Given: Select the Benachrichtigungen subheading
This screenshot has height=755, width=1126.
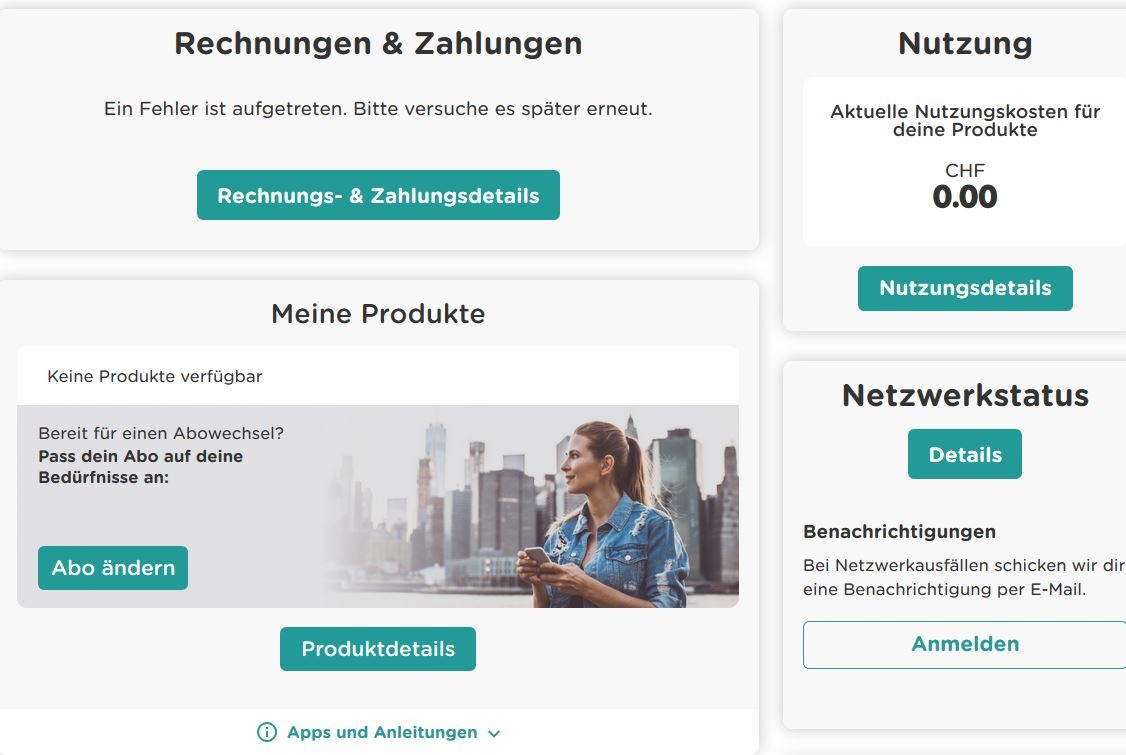Looking at the screenshot, I should click(899, 531).
